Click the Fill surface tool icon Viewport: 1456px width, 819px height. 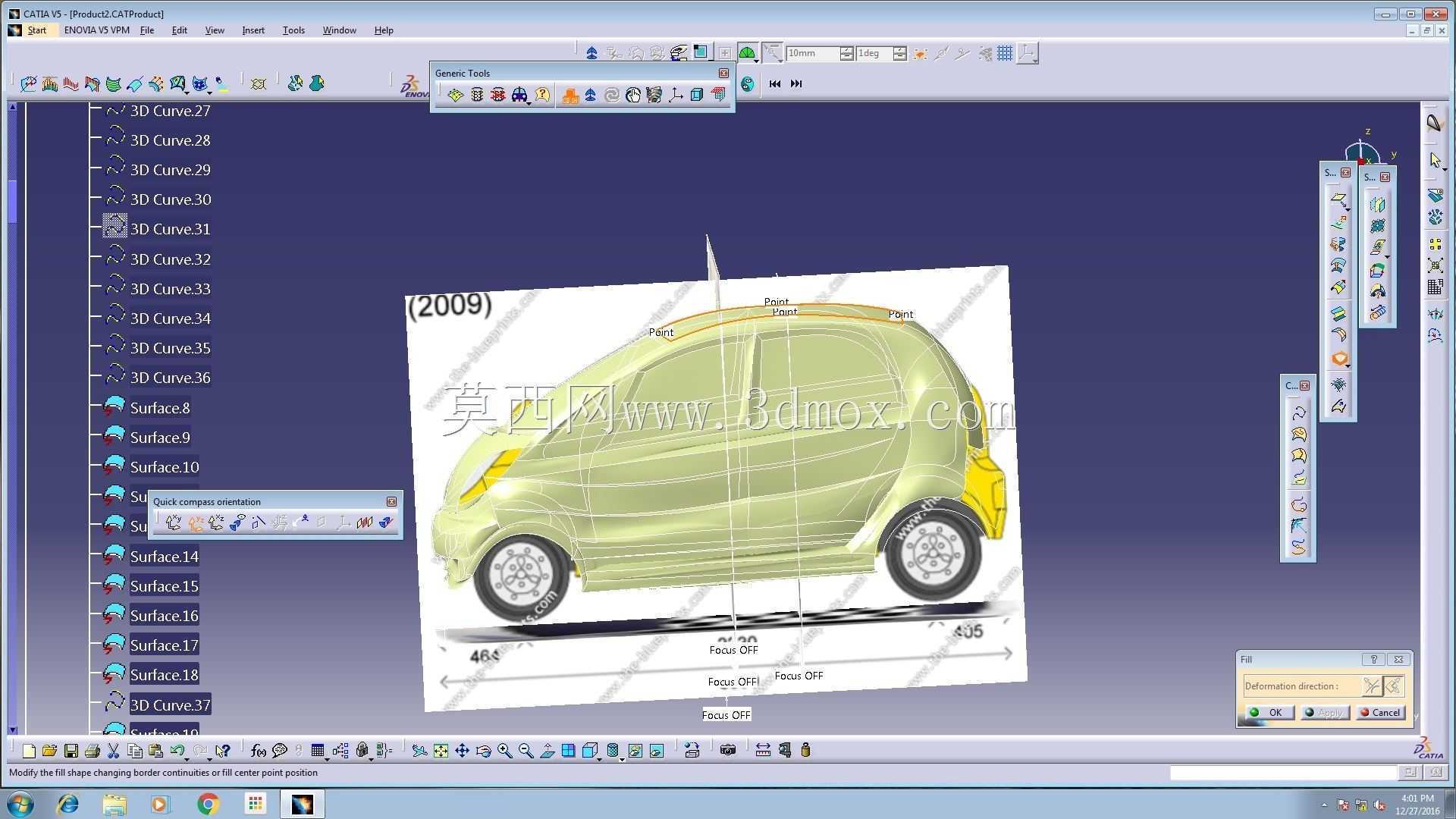pyautogui.click(x=1340, y=359)
